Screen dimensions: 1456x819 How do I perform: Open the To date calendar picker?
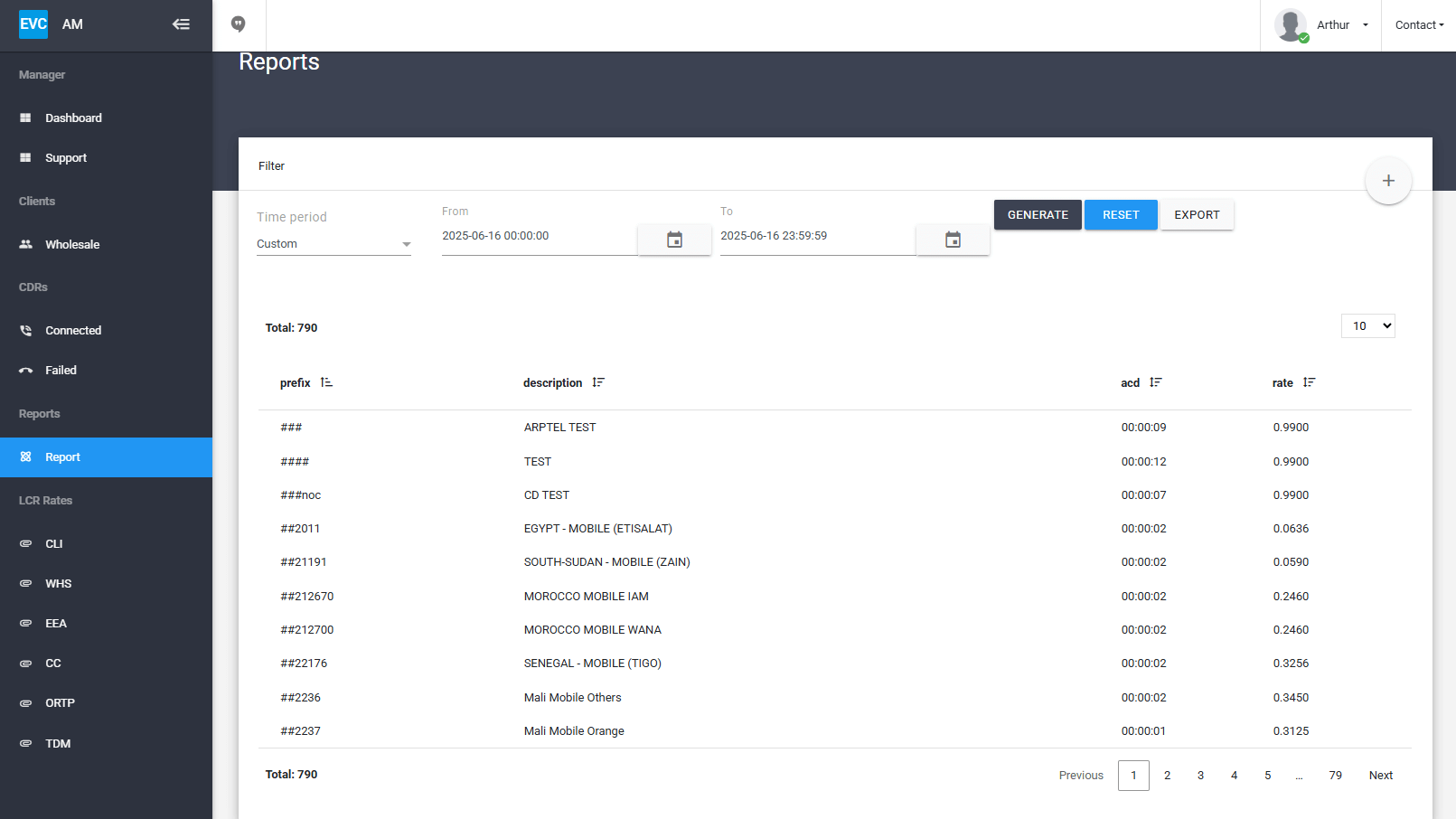coord(953,240)
